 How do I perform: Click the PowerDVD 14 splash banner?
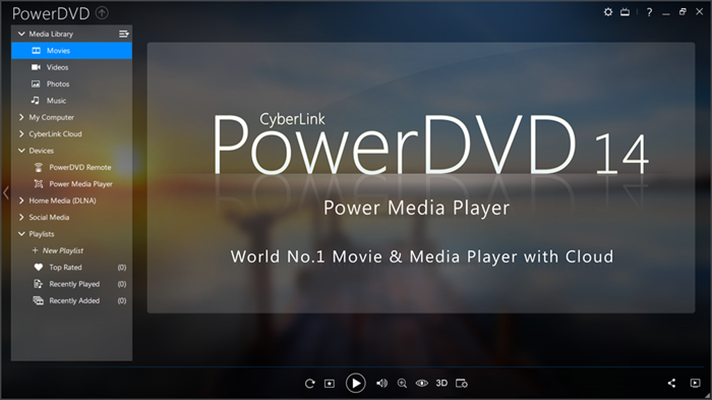point(421,178)
